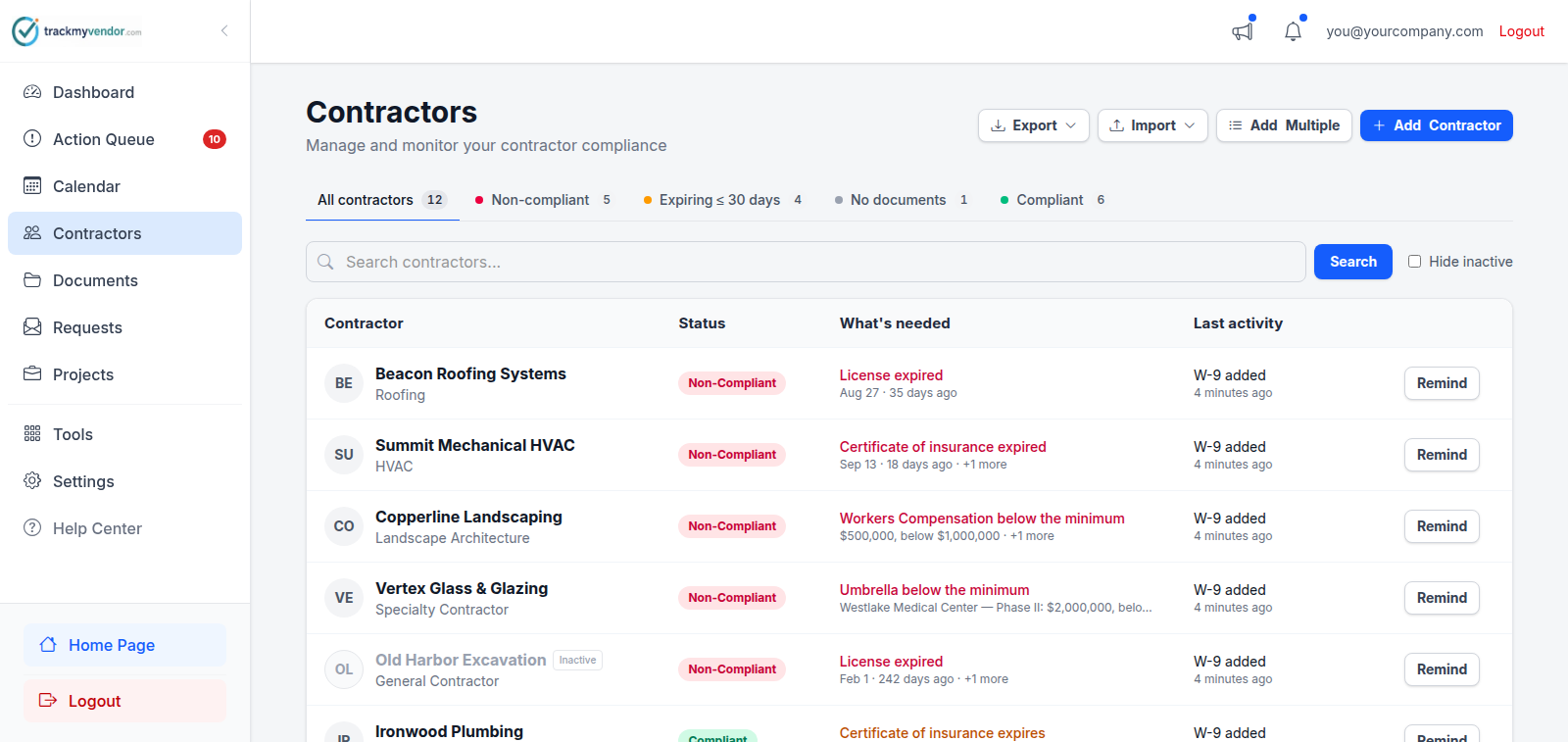Screen dimensions: 1568x742
Task: Click the BE avatar for Beacon Roofing
Action: click(x=344, y=383)
